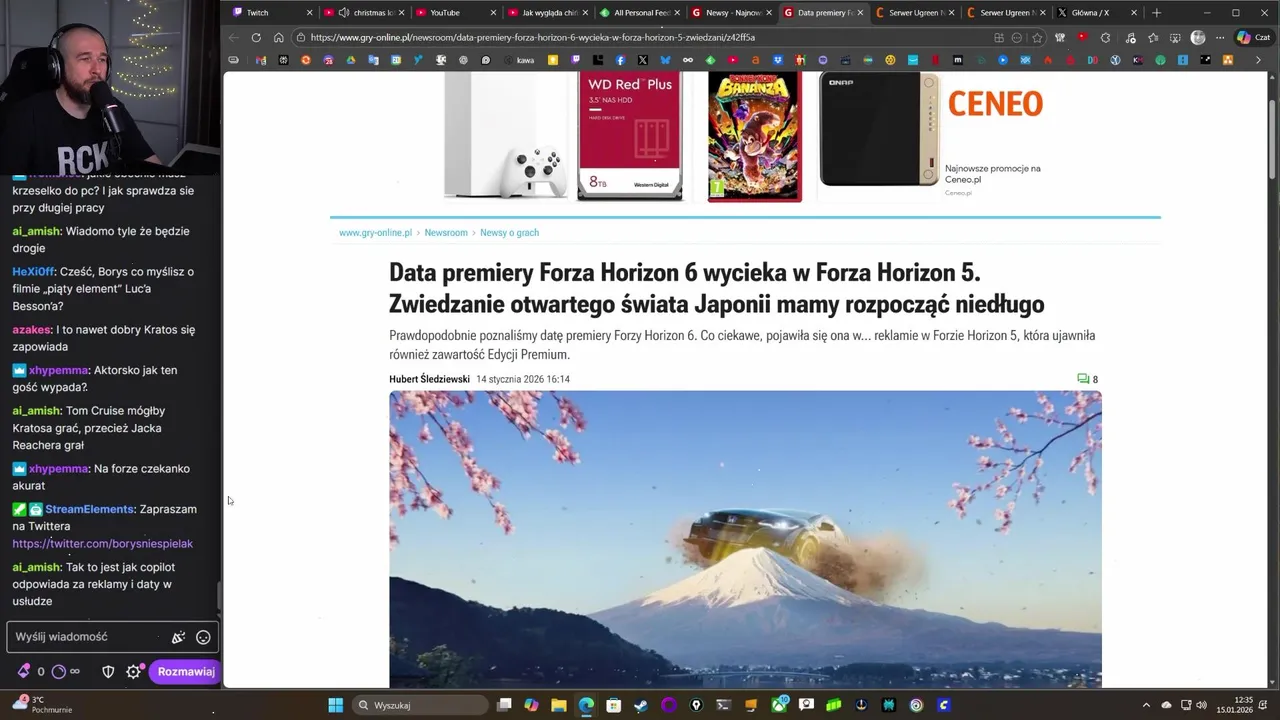Open Xbox app from the taskbar
1280x720 pixels.
click(x=779, y=705)
